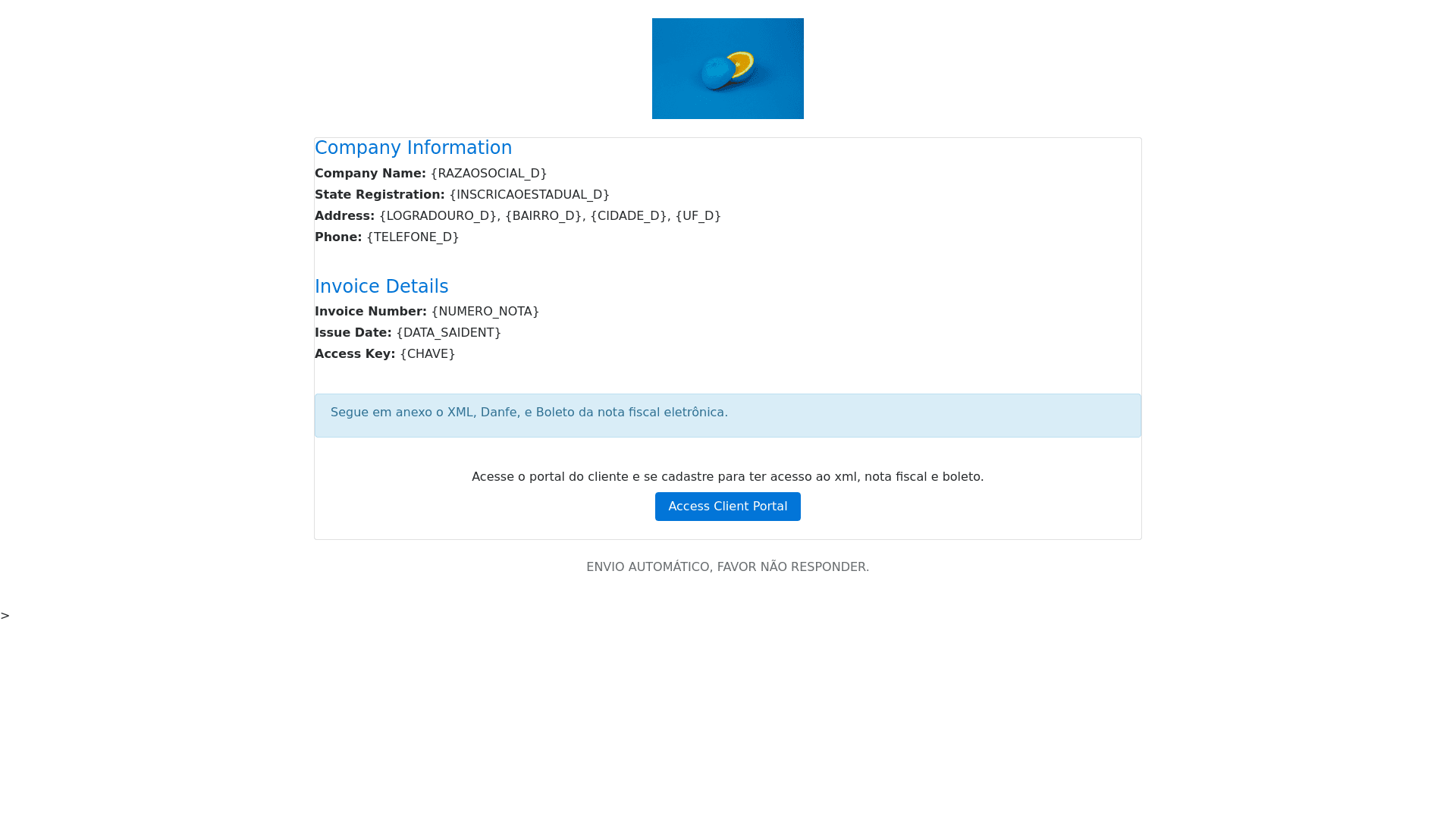Click the {CIDADE_D} city placeholder
The image size is (1456, 819).
628,216
